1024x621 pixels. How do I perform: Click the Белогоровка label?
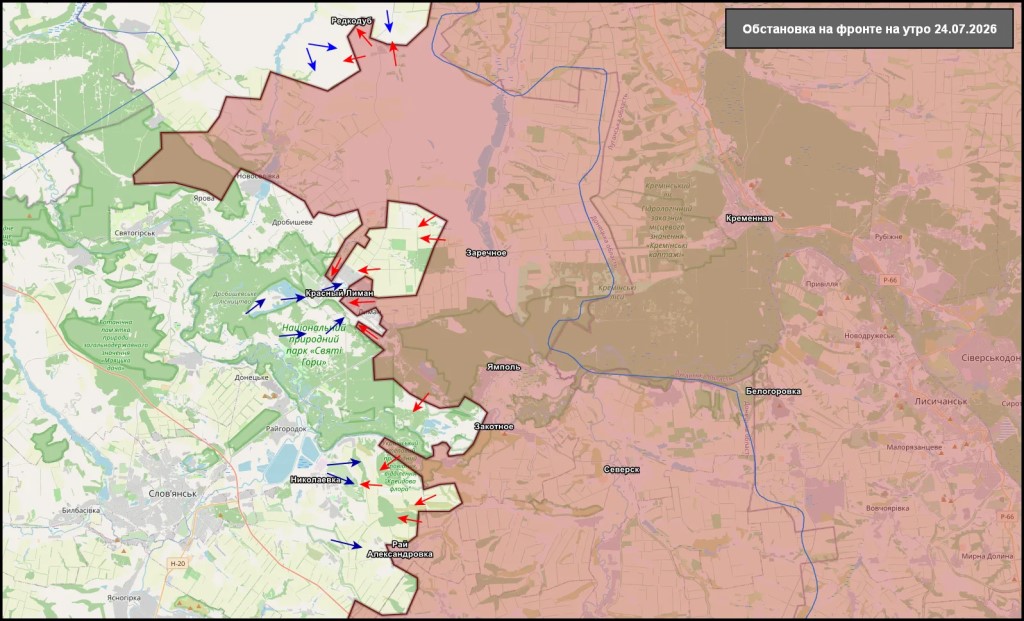[x=773, y=391]
